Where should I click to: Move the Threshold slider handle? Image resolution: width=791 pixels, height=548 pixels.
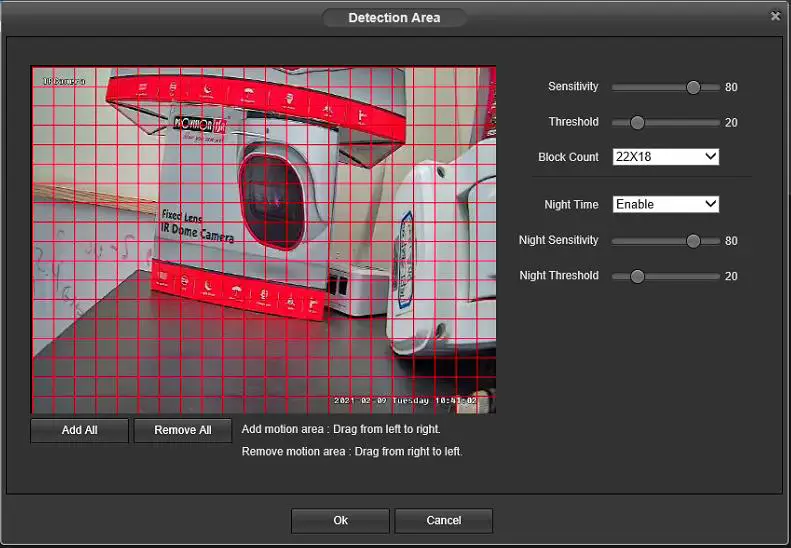point(637,123)
